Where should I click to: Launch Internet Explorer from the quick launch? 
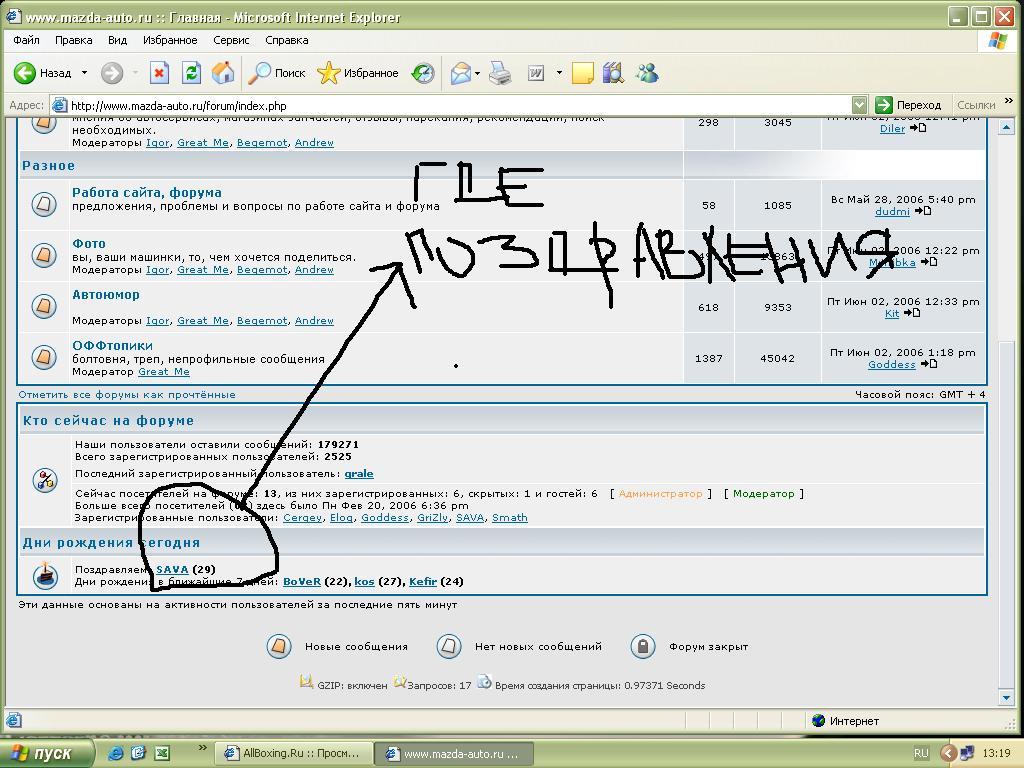coord(115,753)
